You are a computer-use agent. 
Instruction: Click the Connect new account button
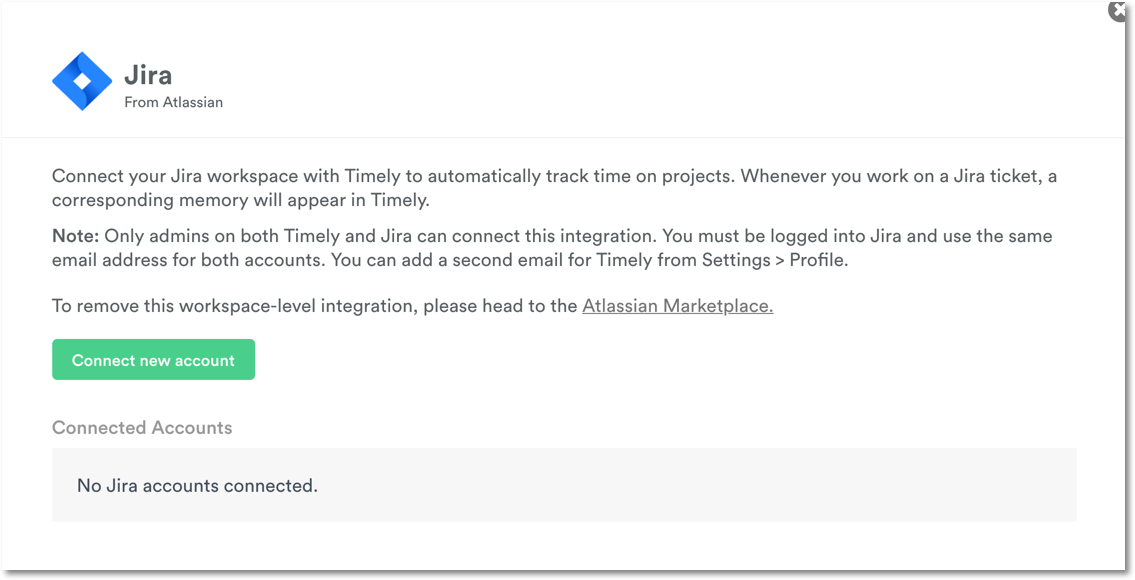click(153, 360)
